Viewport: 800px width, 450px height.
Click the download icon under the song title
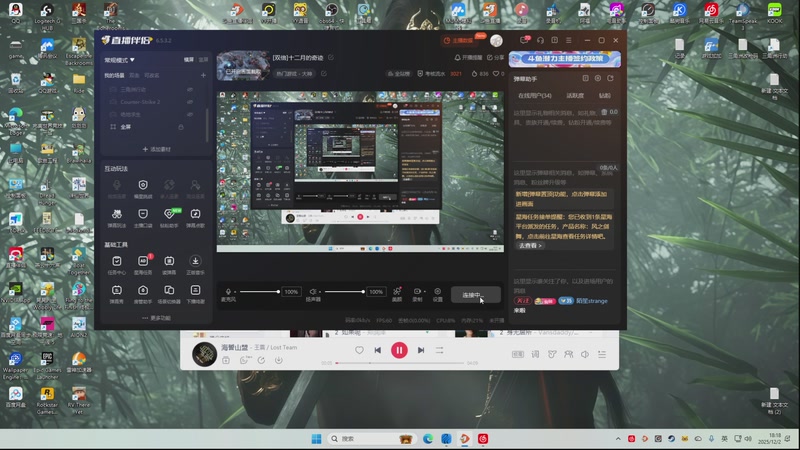pyautogui.click(x=279, y=360)
